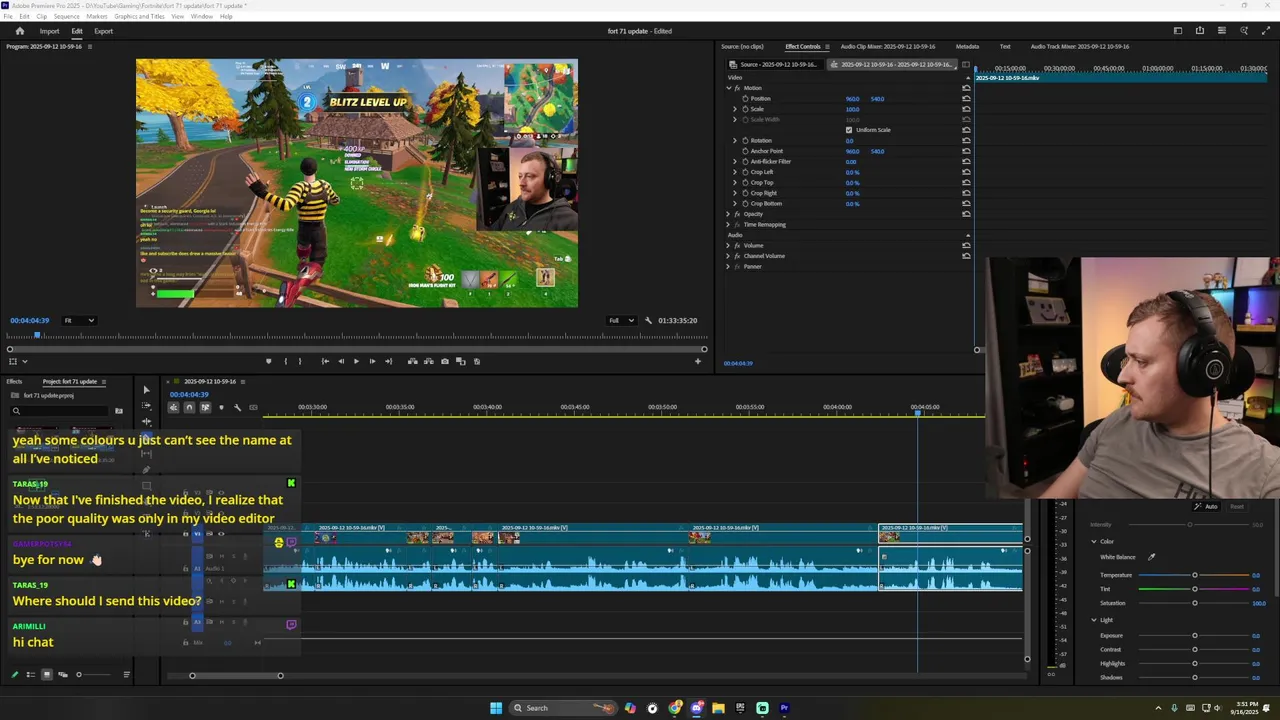Play the program monitor sequence
The height and width of the screenshot is (720, 1280).
[356, 361]
